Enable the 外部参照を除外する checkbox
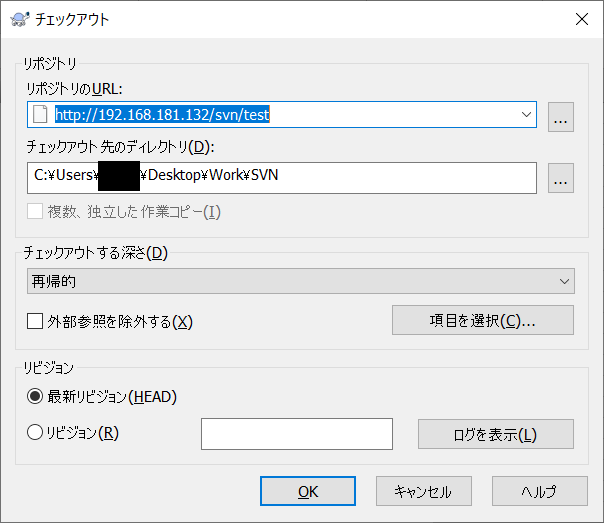Screen dimensions: 604x523 35,321
